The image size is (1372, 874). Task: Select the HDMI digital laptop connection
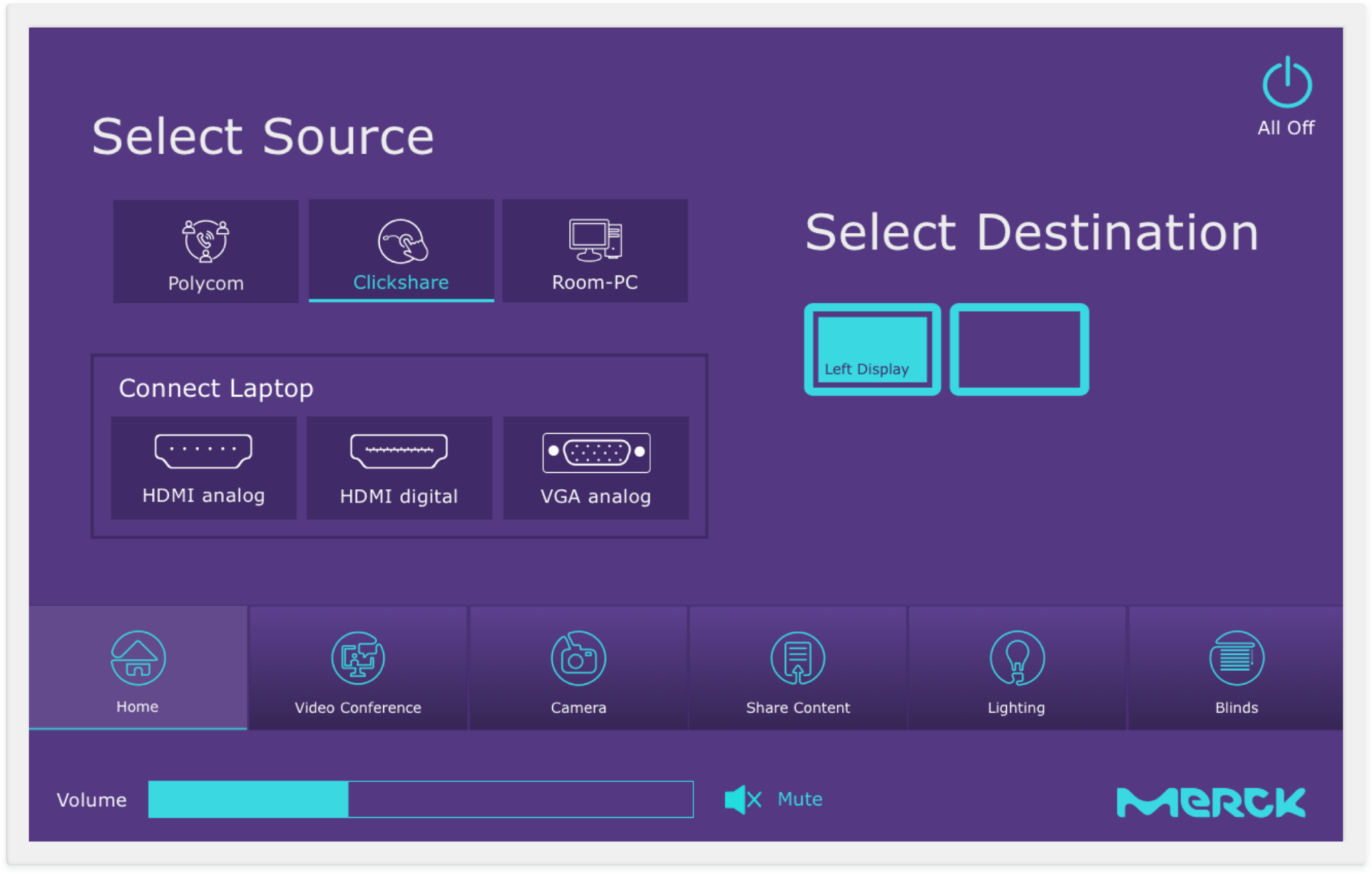click(399, 467)
